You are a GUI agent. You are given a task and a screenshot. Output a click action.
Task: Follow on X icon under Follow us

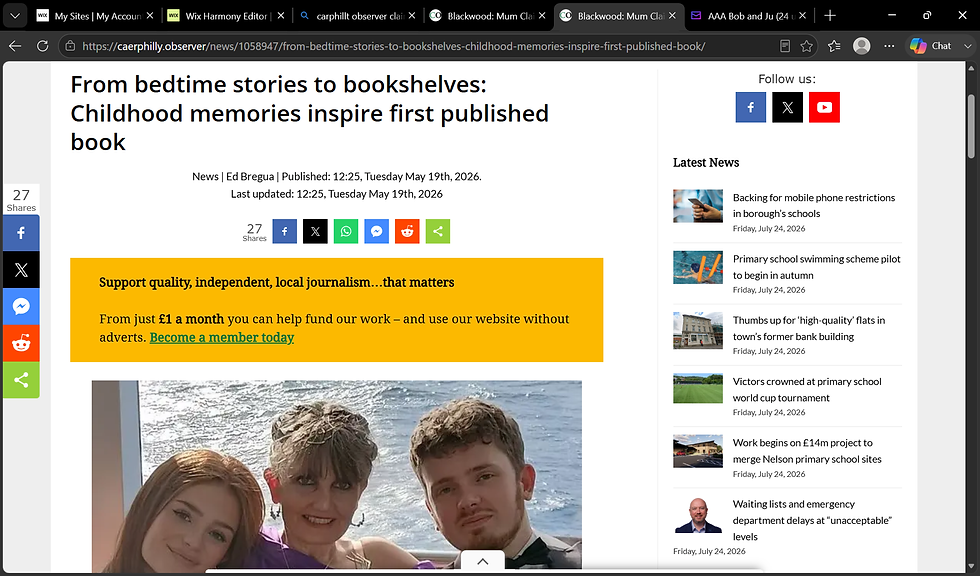point(788,107)
